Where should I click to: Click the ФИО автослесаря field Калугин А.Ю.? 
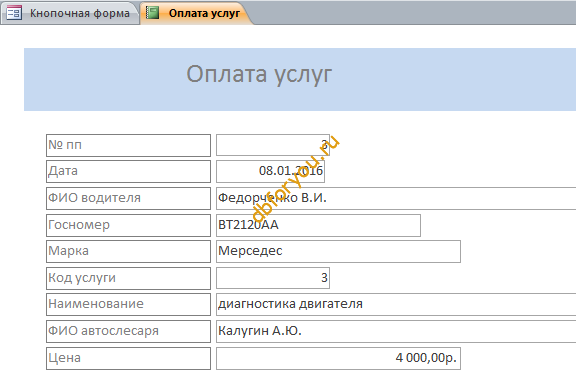tap(396, 331)
